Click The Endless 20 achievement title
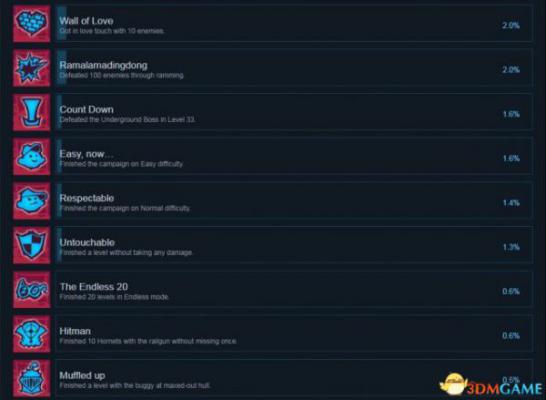 tap(94, 287)
